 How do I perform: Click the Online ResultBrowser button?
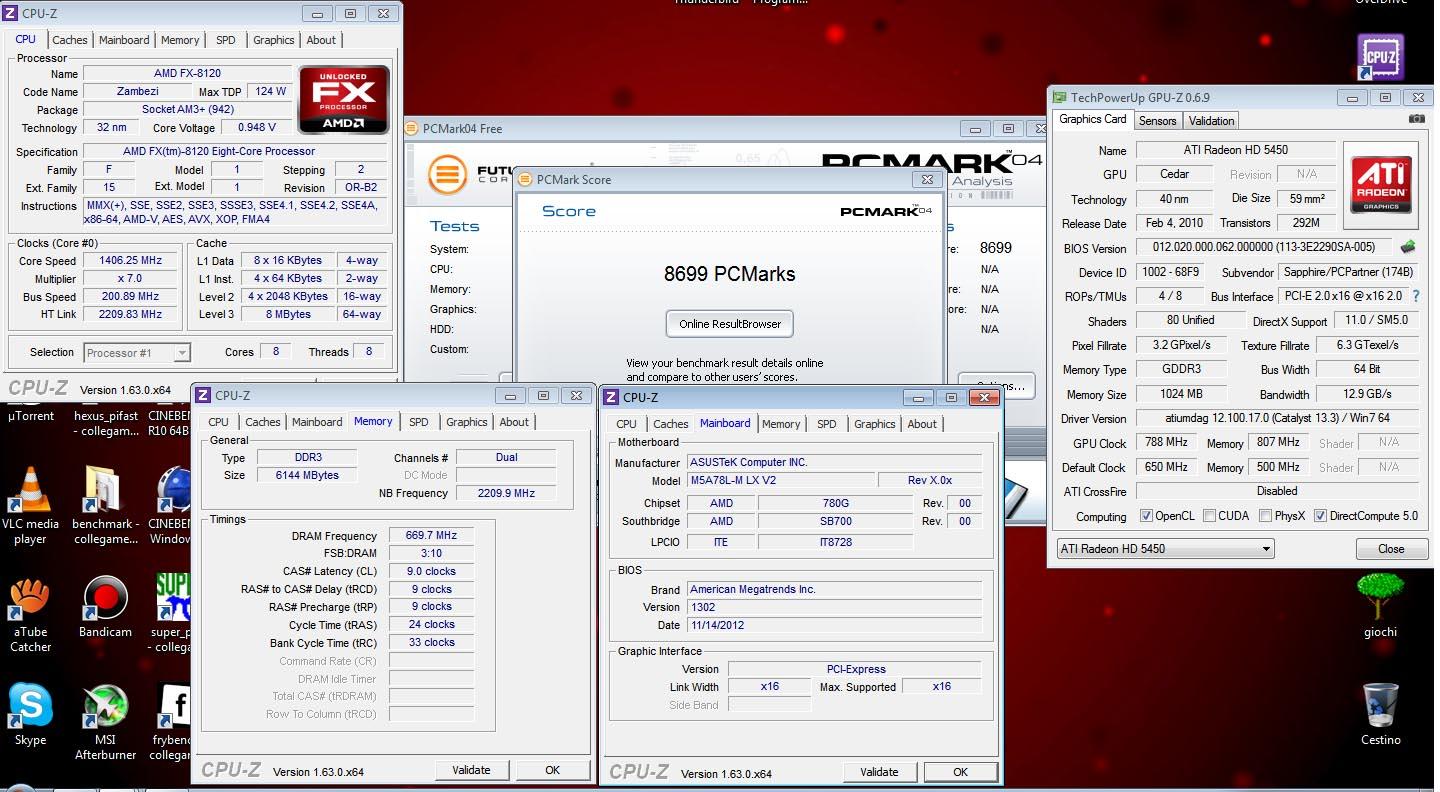730,324
